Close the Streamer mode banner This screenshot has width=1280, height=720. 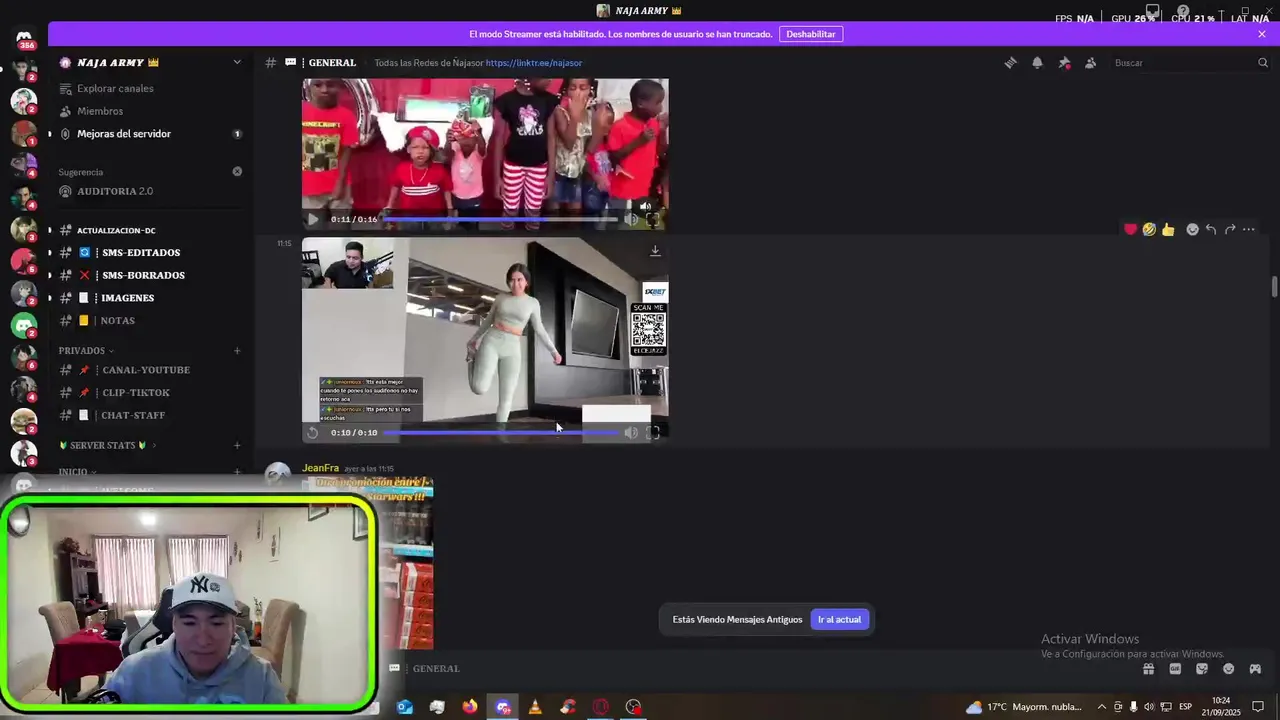click(x=1262, y=34)
